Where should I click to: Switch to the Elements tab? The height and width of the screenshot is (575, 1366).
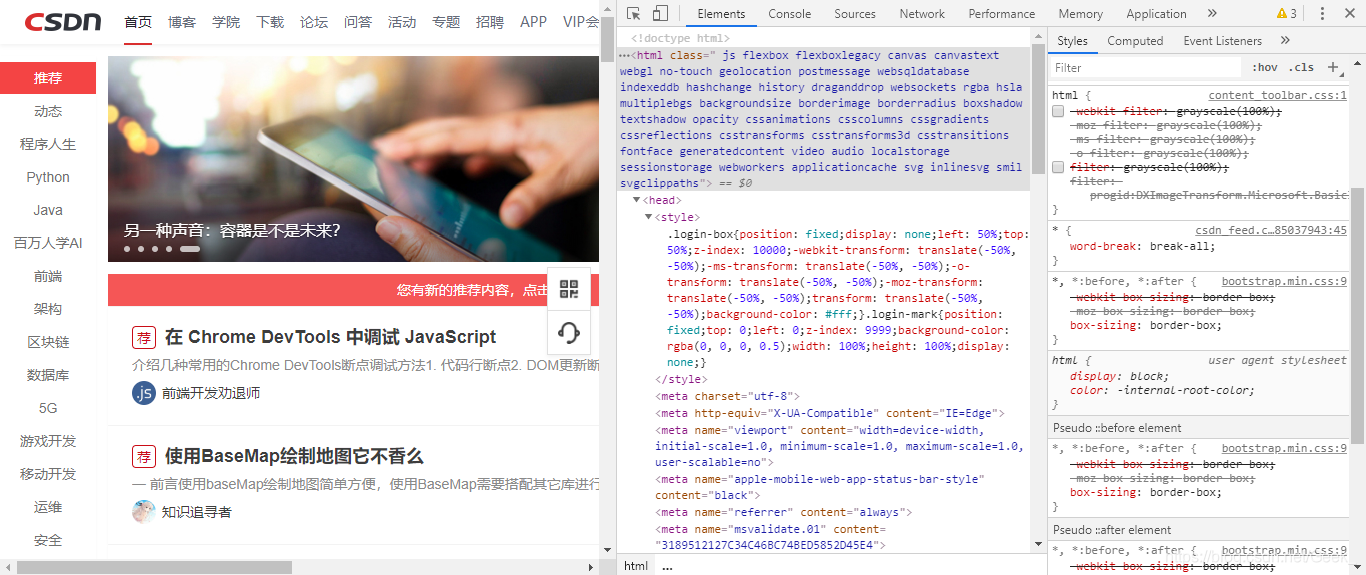[x=721, y=14]
